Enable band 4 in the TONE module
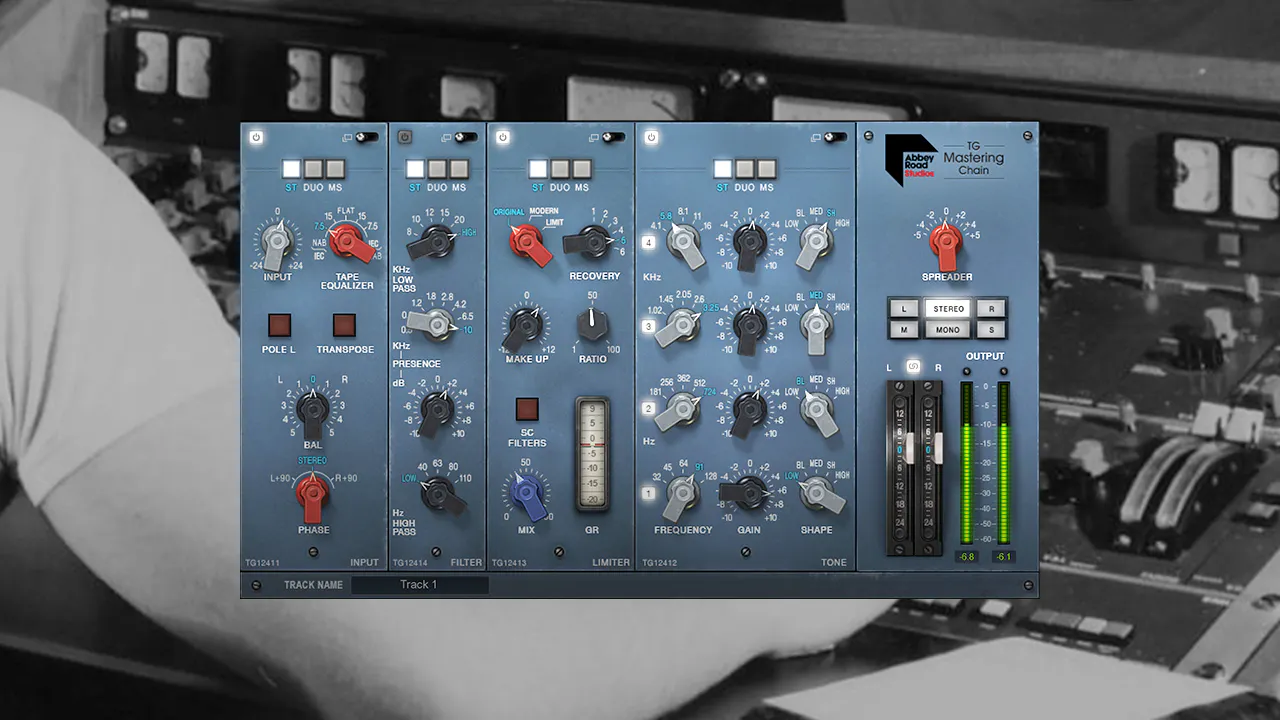 coord(648,242)
